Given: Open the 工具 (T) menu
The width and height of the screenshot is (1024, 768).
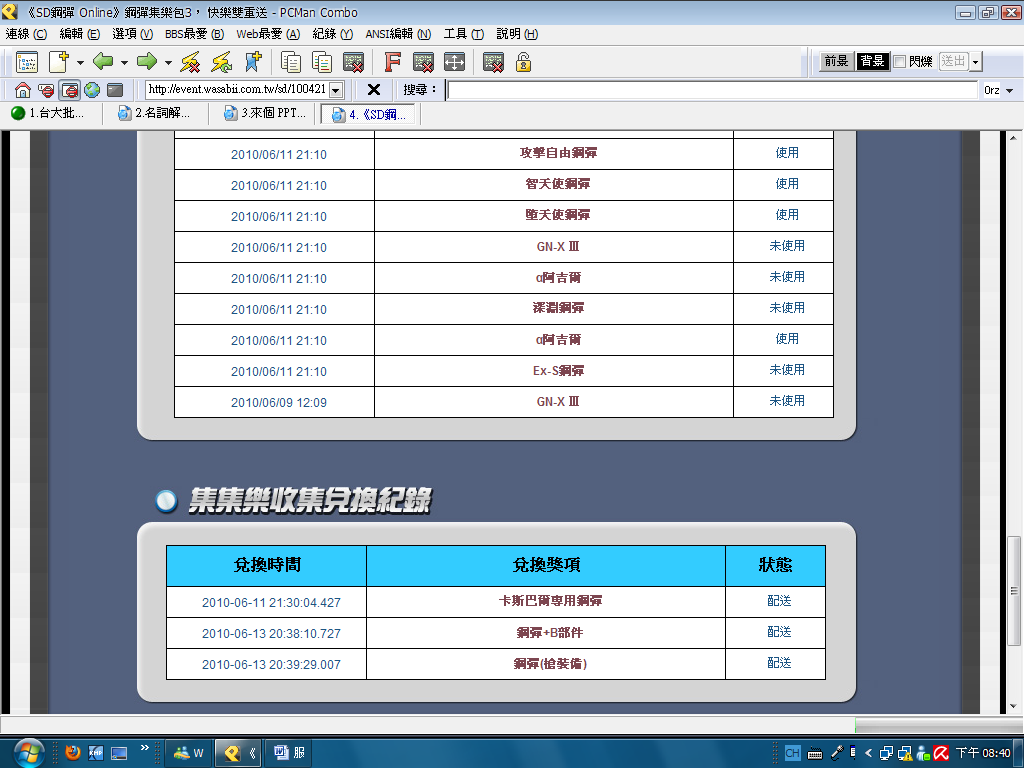Looking at the screenshot, I should (464, 34).
